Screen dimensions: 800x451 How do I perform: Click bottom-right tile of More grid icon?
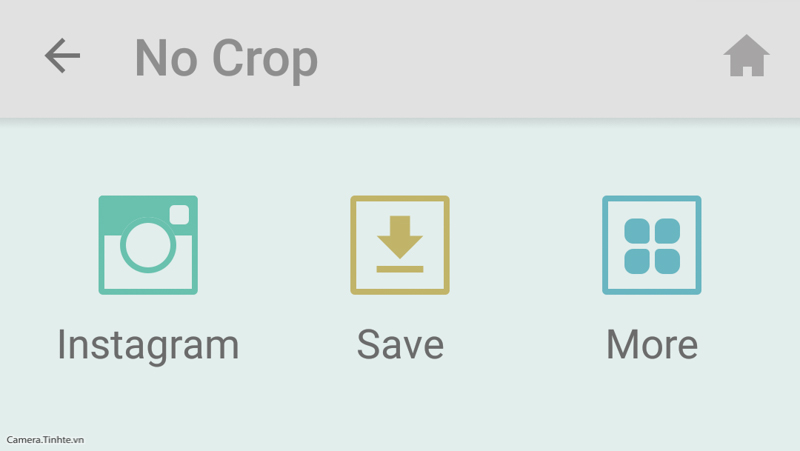pos(667,261)
